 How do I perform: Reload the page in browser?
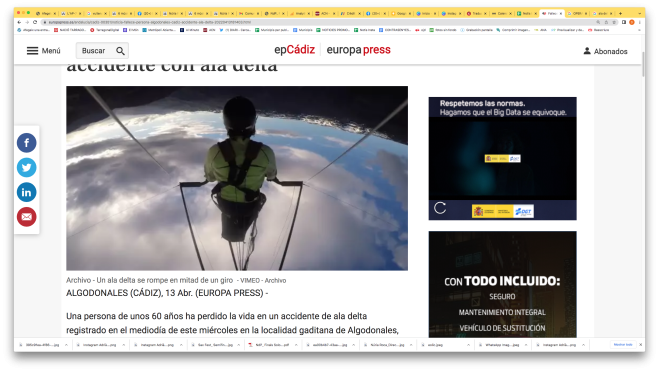pos(35,22)
